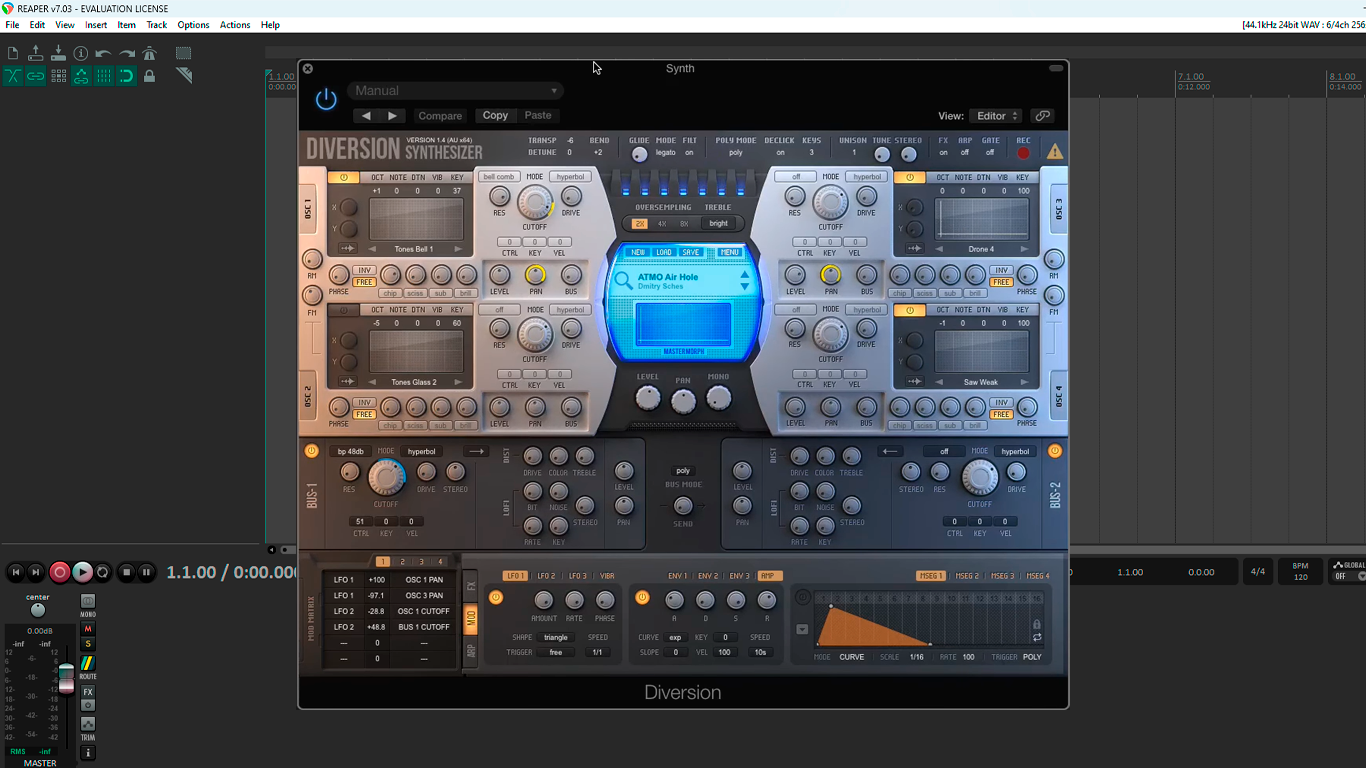Go to project start in transport

15,572
